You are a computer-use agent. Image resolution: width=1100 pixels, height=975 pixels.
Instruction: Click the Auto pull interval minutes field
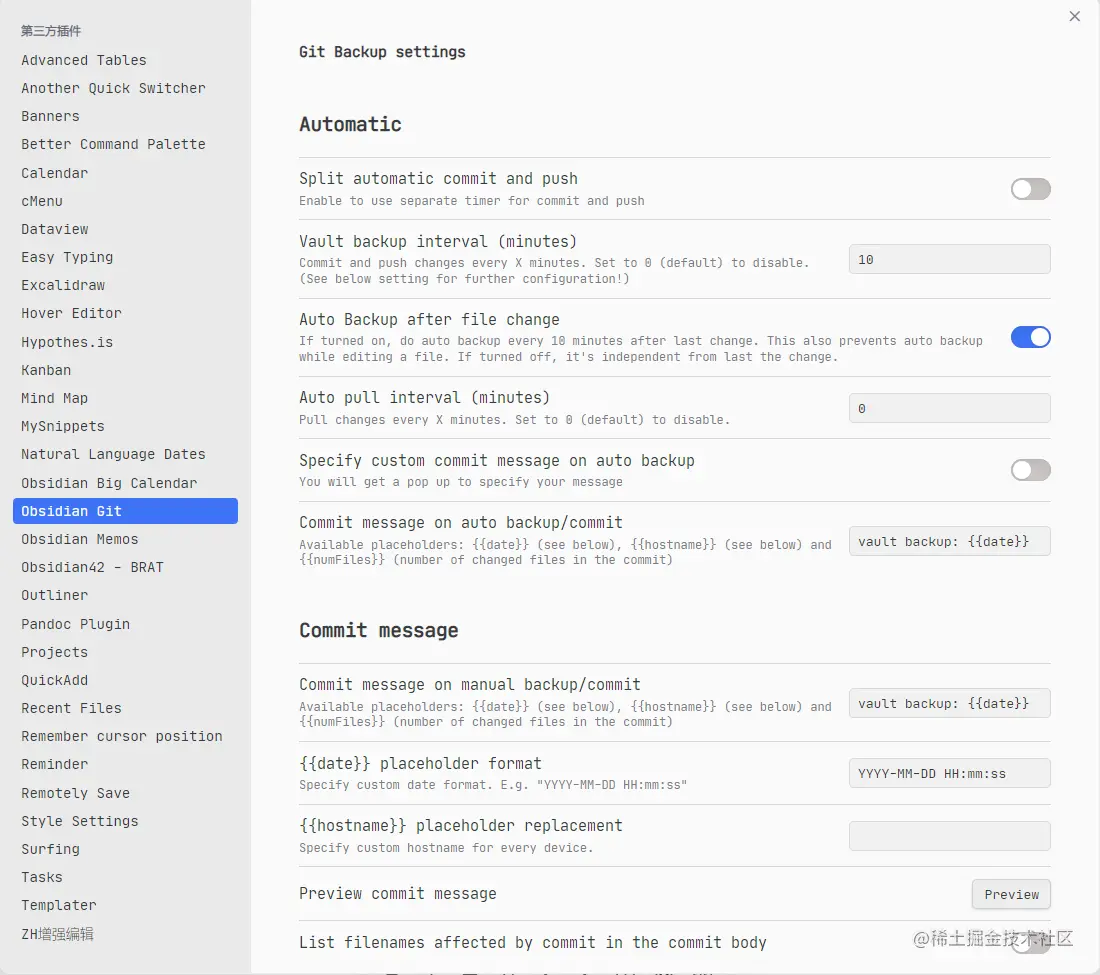pos(949,408)
